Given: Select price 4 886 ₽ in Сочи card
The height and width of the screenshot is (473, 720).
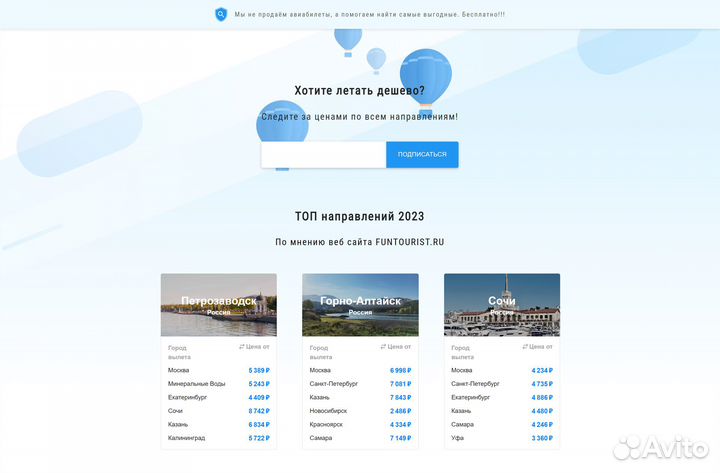Looking at the screenshot, I should (x=542, y=397).
